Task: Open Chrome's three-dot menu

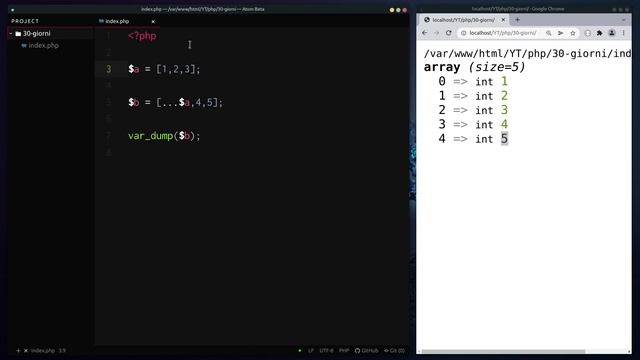Action: coord(623,33)
